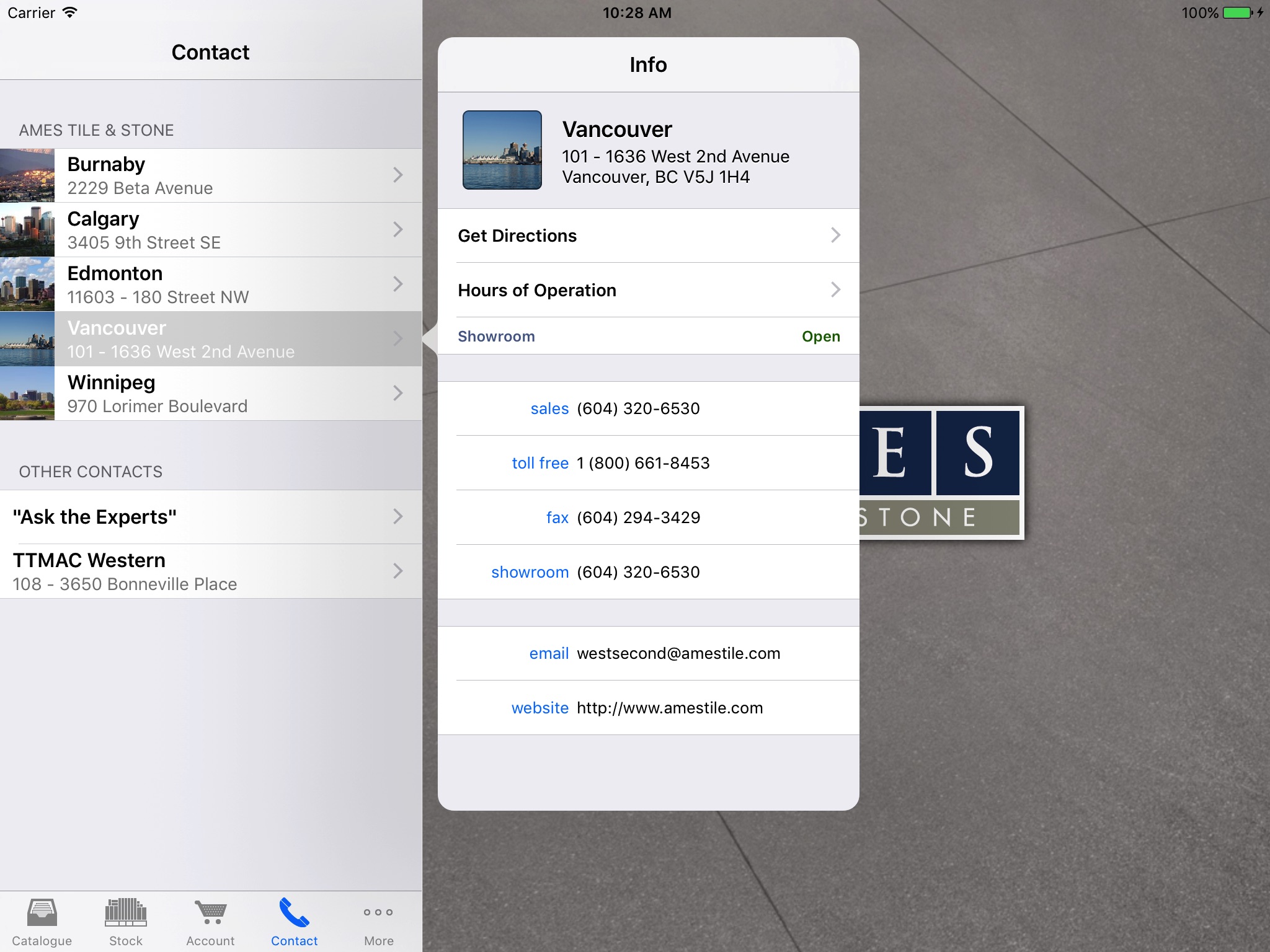Expand the Burnaby row chevron

coord(398,175)
